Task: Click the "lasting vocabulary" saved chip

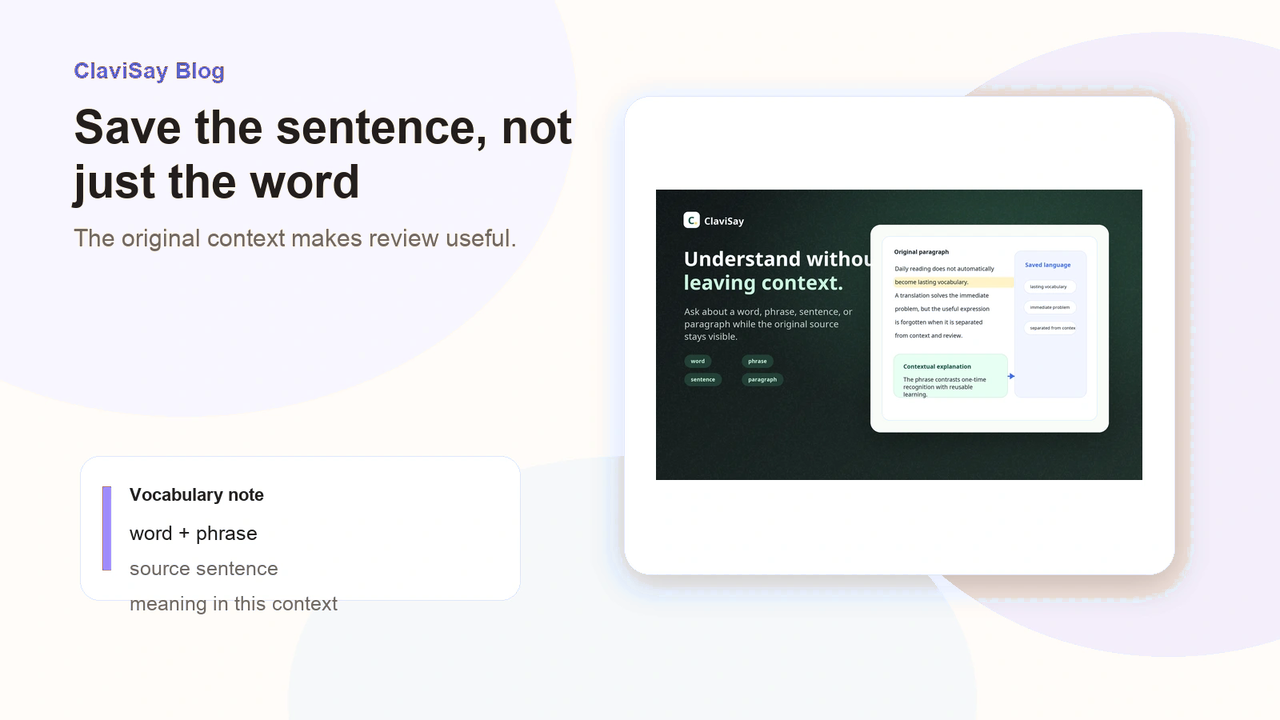Action: 1048,287
